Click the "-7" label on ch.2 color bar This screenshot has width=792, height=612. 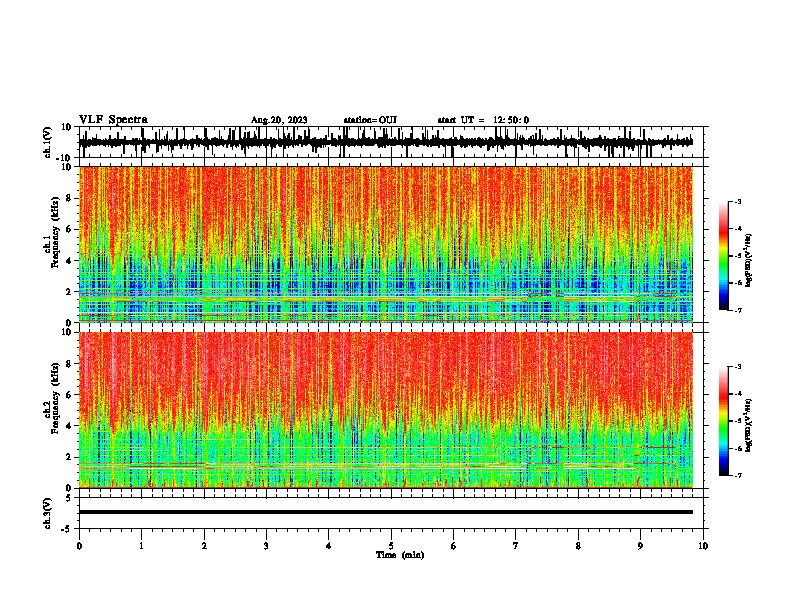tap(738, 475)
